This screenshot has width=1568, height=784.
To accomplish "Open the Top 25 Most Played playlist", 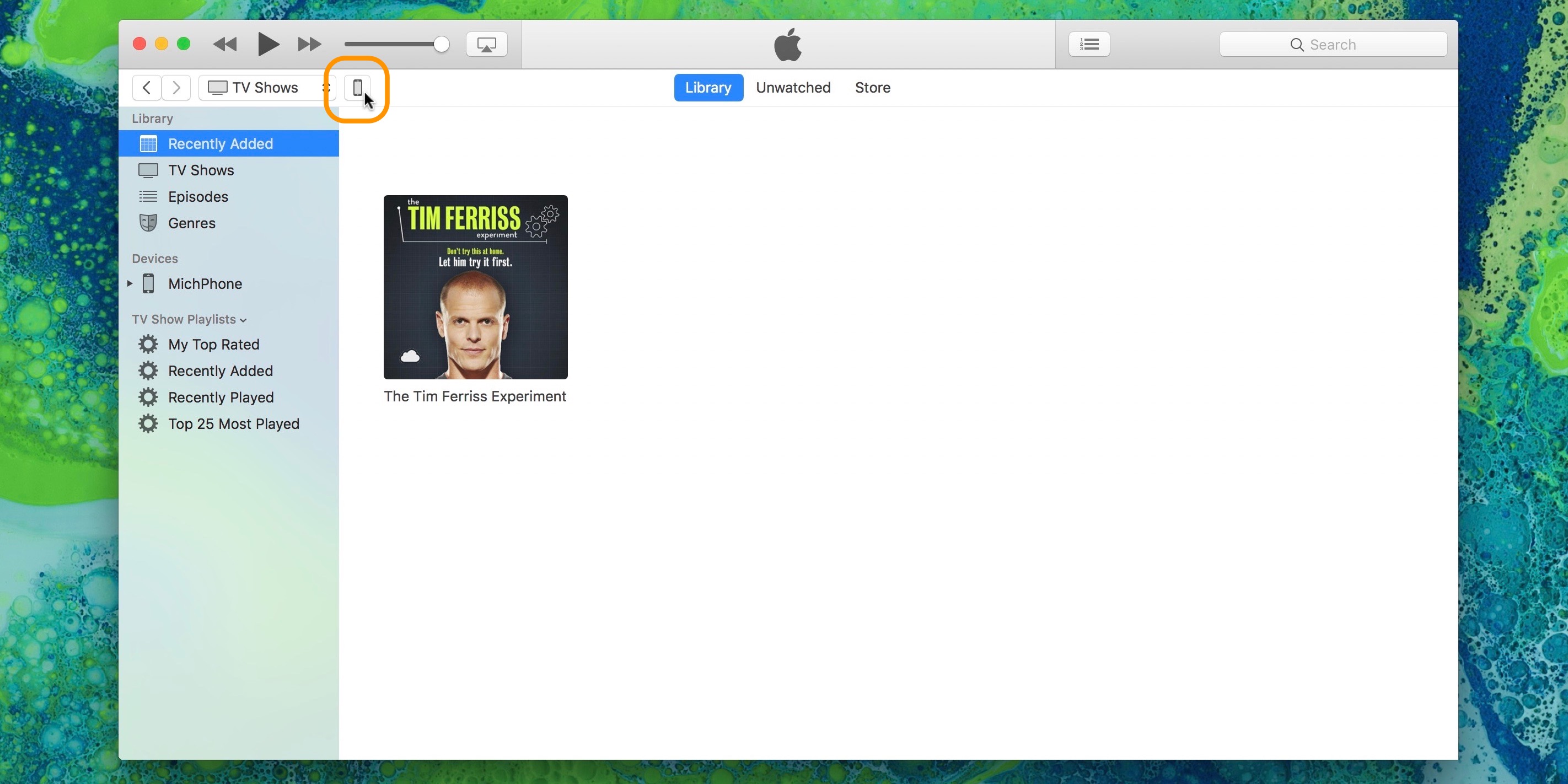I will pos(233,423).
